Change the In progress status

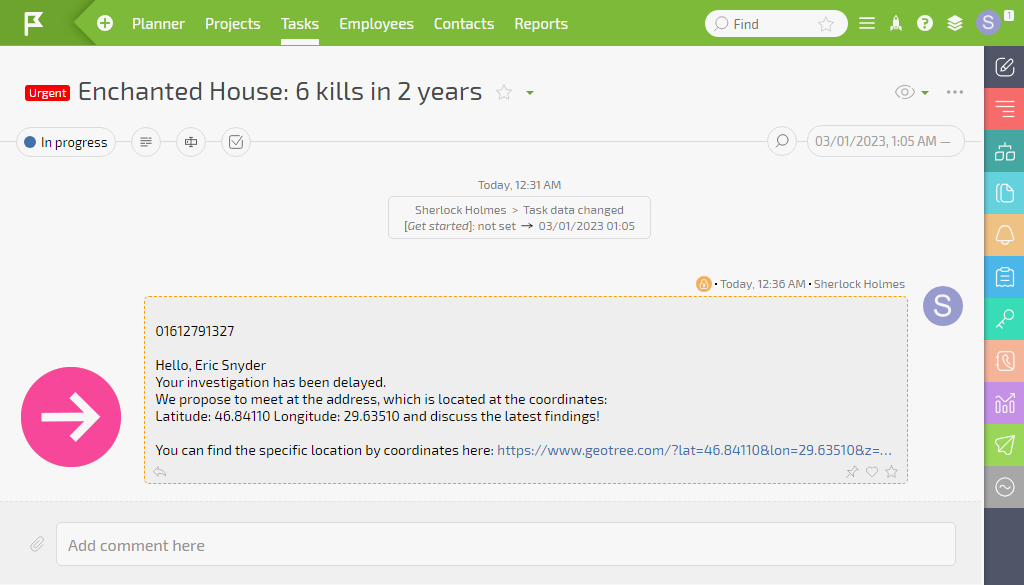(x=66, y=142)
